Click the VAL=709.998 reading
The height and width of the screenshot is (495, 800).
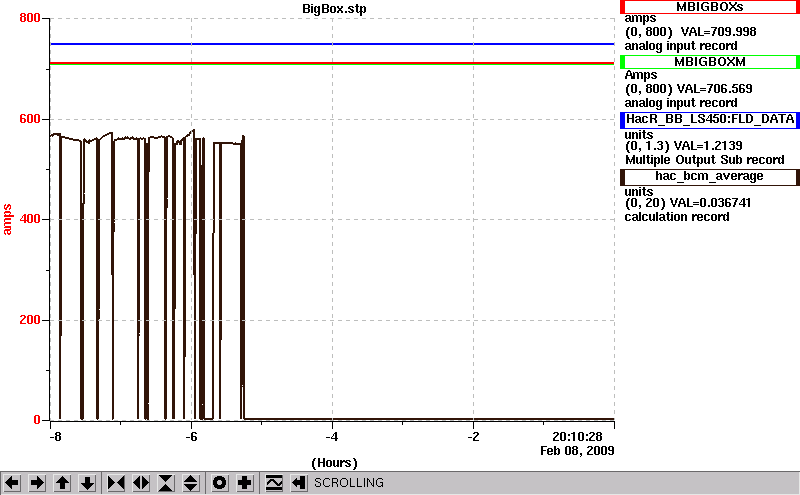pos(718,32)
